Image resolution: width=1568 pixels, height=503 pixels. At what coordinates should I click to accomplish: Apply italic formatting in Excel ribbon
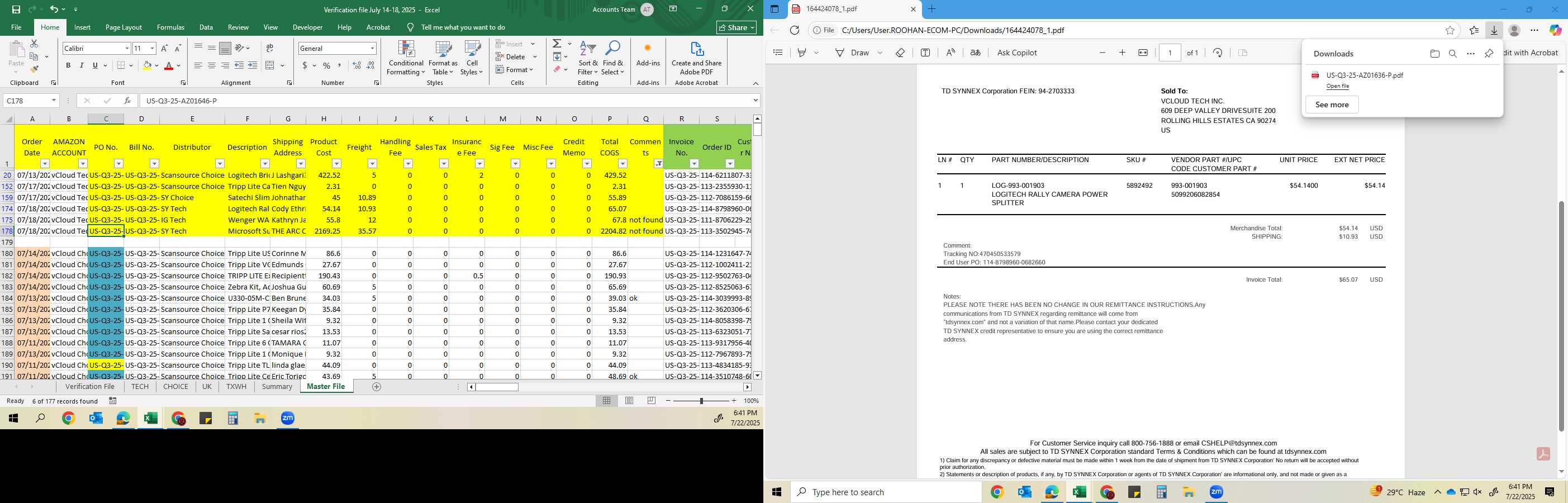[x=82, y=65]
